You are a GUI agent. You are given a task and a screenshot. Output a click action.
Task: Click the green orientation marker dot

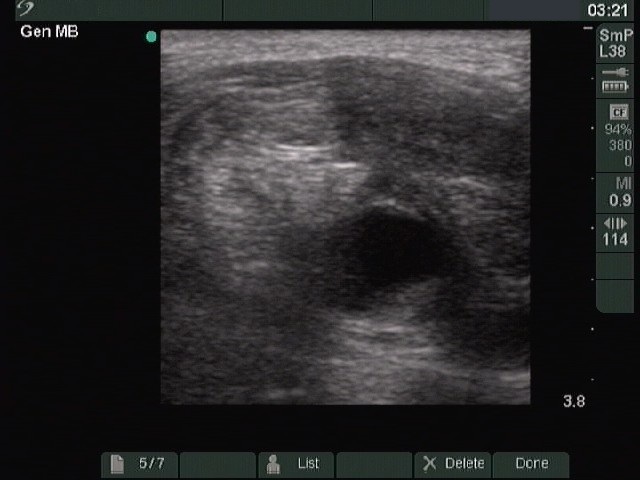pyautogui.click(x=151, y=37)
